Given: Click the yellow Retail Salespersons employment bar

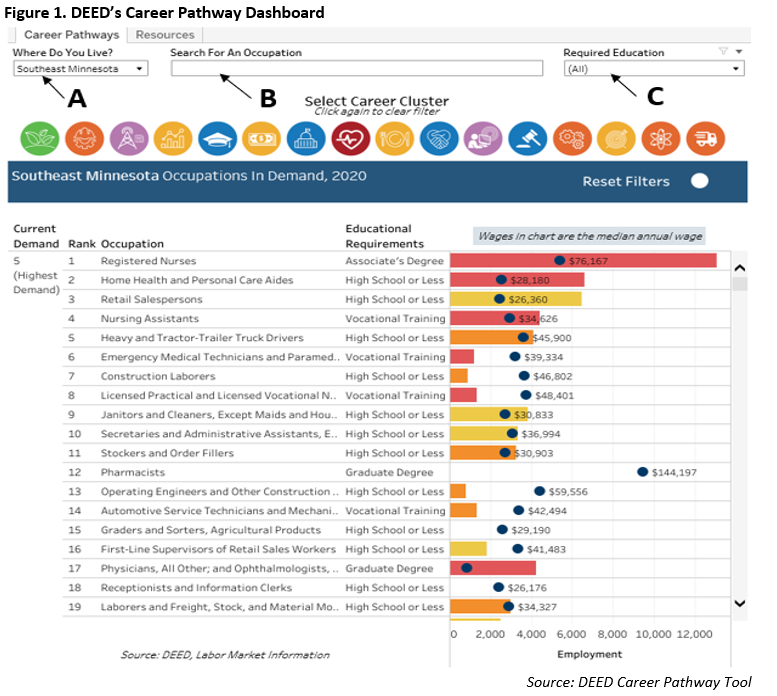Looking at the screenshot, I should [x=516, y=299].
